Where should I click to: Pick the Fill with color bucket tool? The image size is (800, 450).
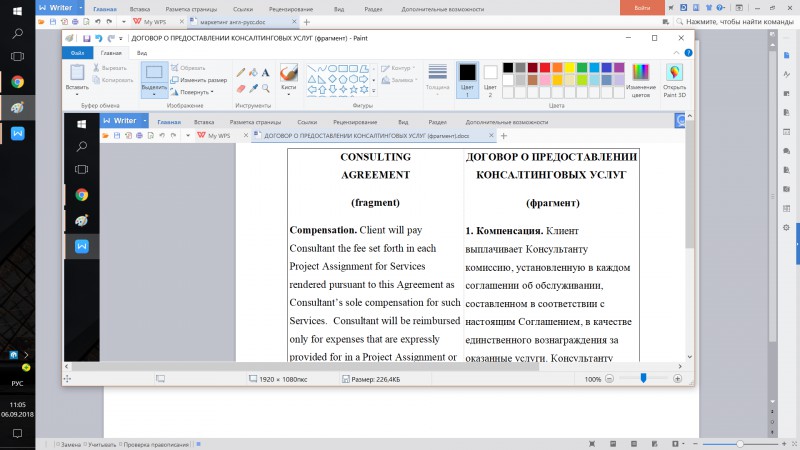[253, 72]
